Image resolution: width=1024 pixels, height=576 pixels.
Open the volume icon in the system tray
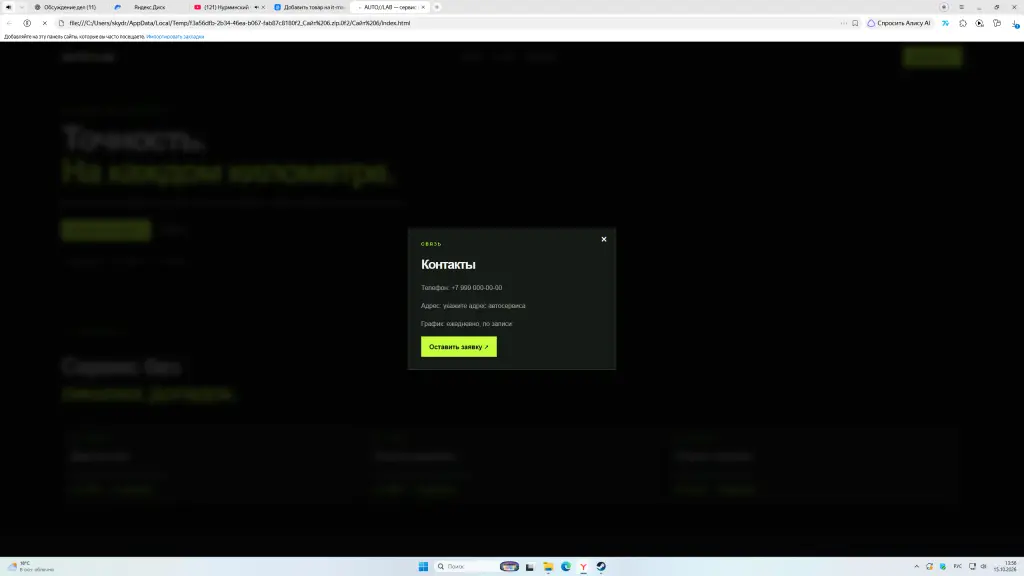pyautogui.click(x=984, y=566)
